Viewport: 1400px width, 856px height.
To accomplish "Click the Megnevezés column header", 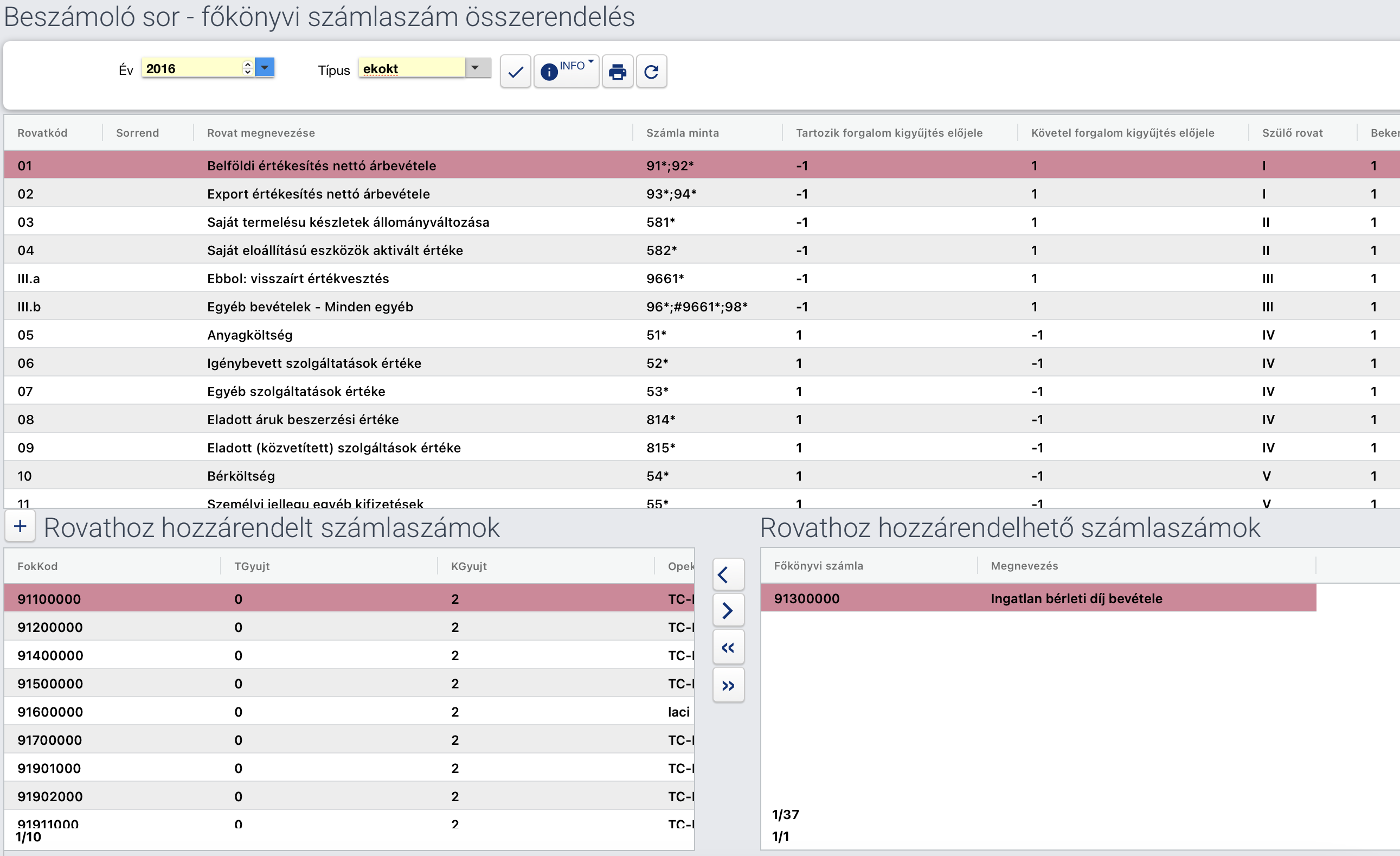I will tap(1024, 566).
